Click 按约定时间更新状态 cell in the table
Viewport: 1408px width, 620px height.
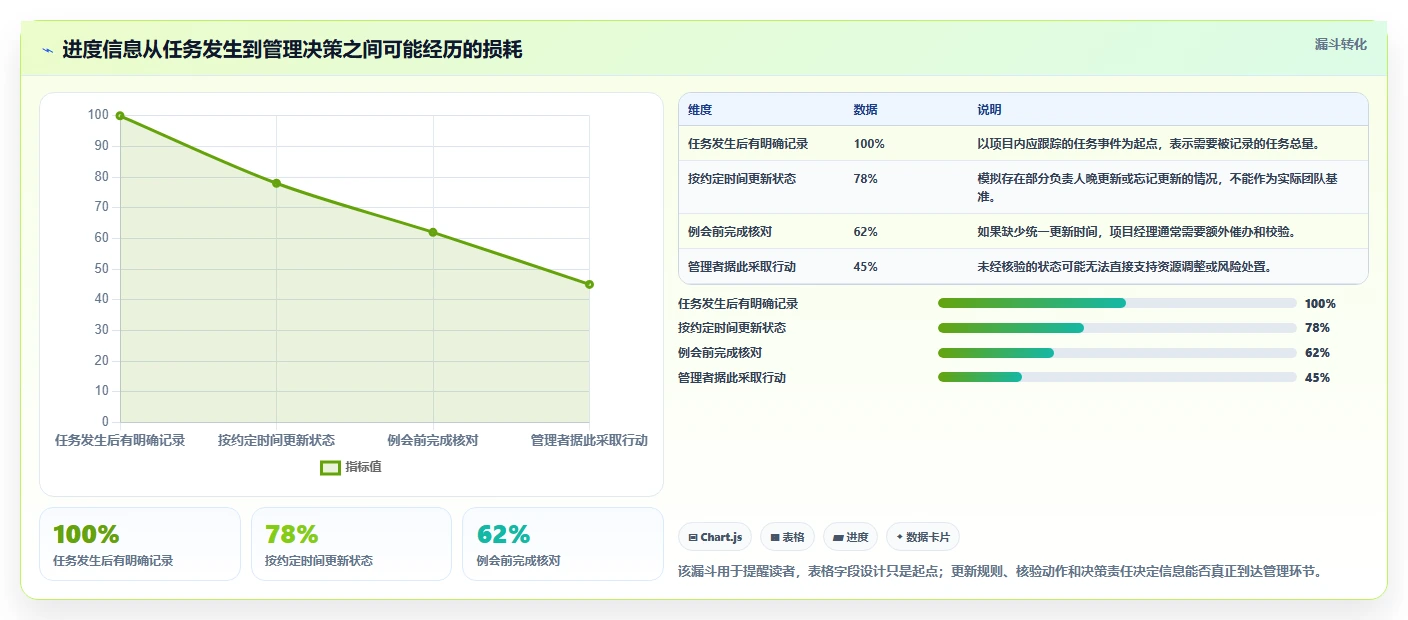tap(742, 179)
